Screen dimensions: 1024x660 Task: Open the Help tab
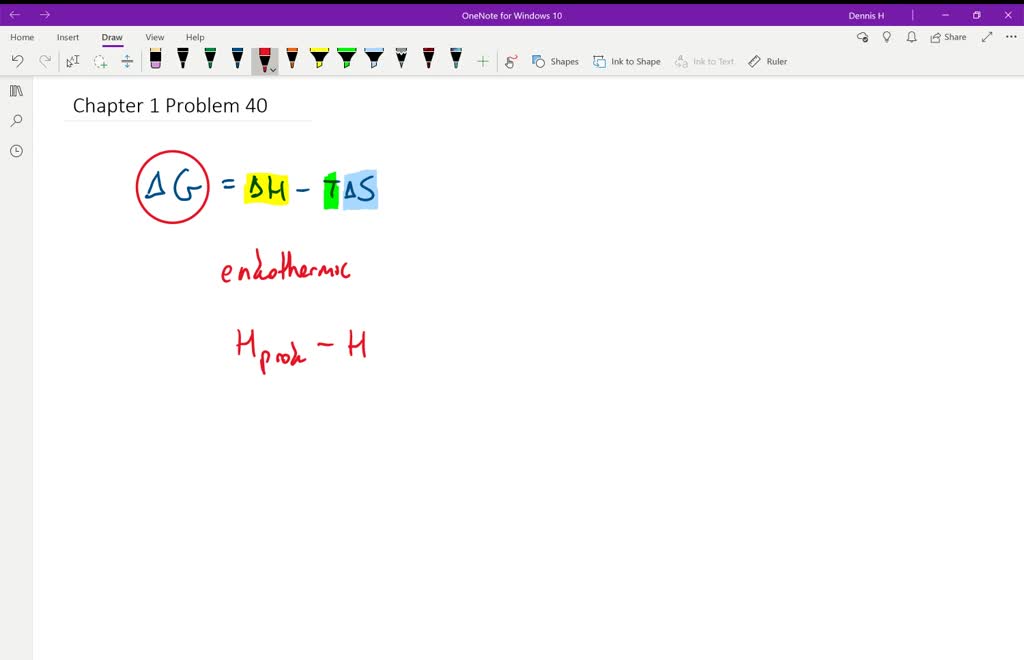(x=195, y=37)
